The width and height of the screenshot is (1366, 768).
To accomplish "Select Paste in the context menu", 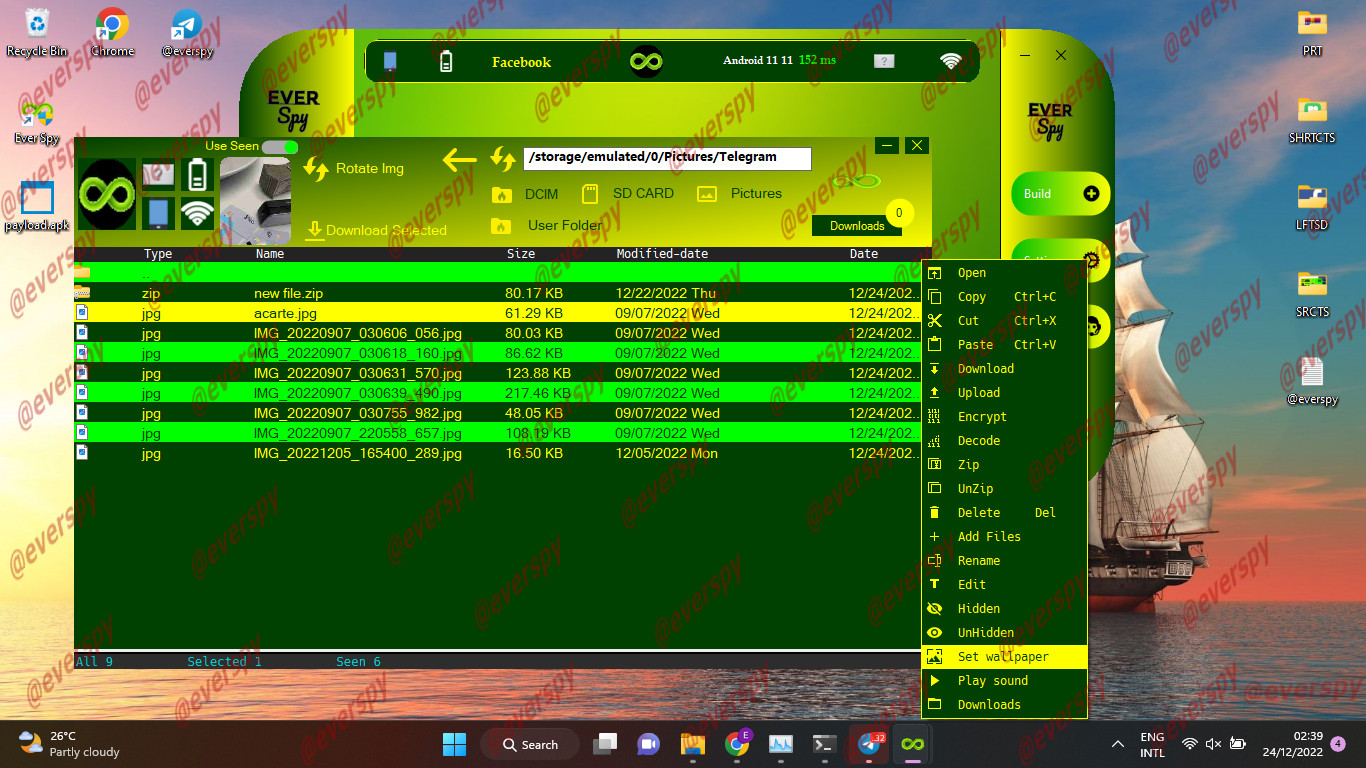I will click(x=1004, y=345).
